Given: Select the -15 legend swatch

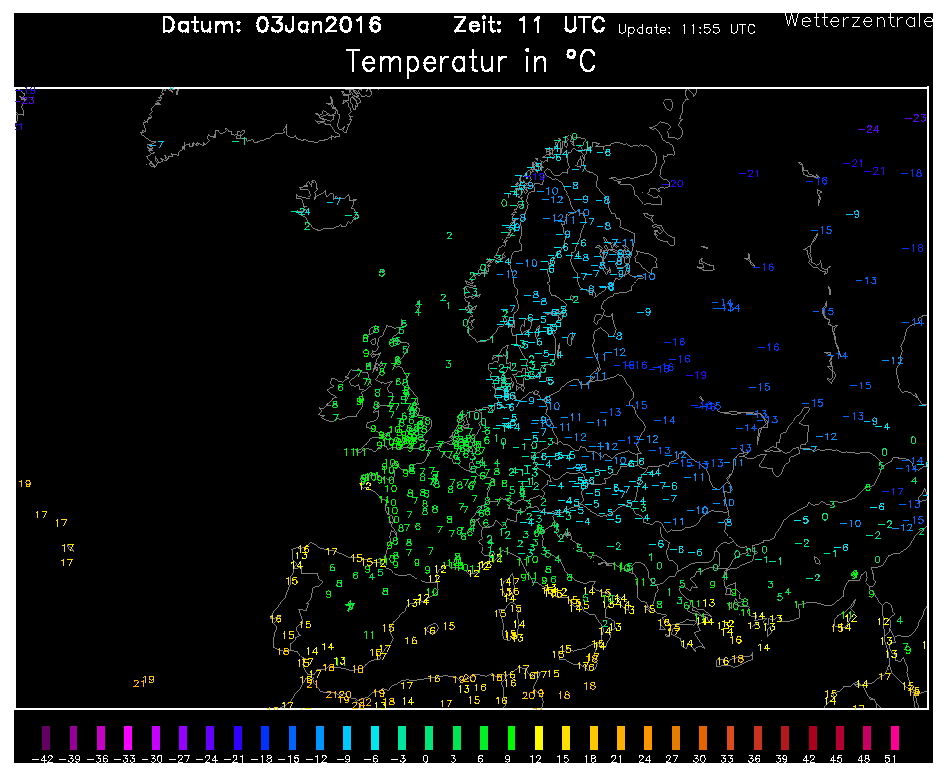Looking at the screenshot, I should click(x=293, y=737).
